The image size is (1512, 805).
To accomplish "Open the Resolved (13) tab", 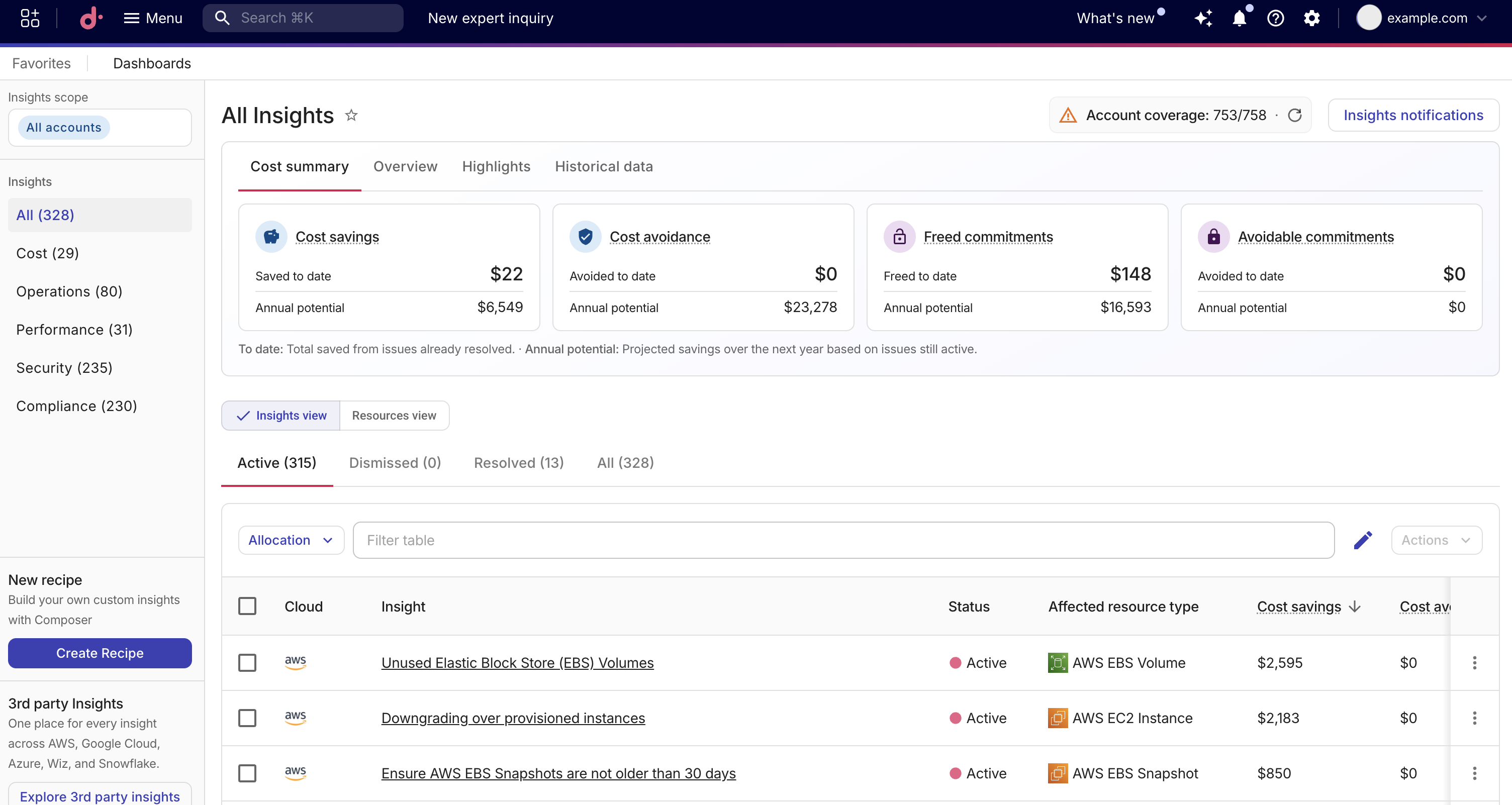I will pos(518,463).
